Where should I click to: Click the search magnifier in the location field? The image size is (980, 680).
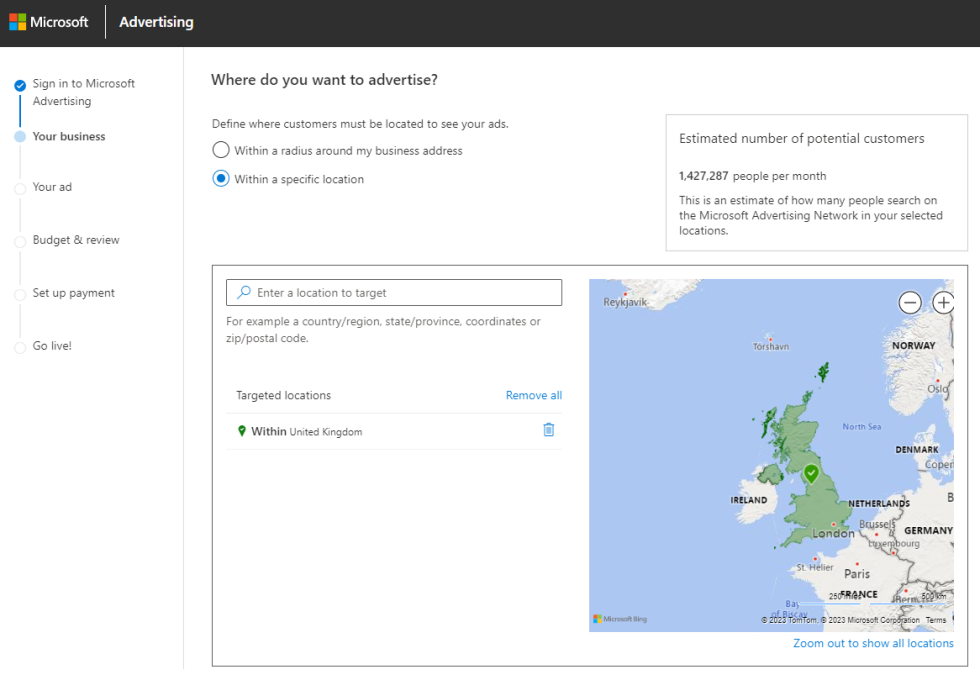point(243,292)
